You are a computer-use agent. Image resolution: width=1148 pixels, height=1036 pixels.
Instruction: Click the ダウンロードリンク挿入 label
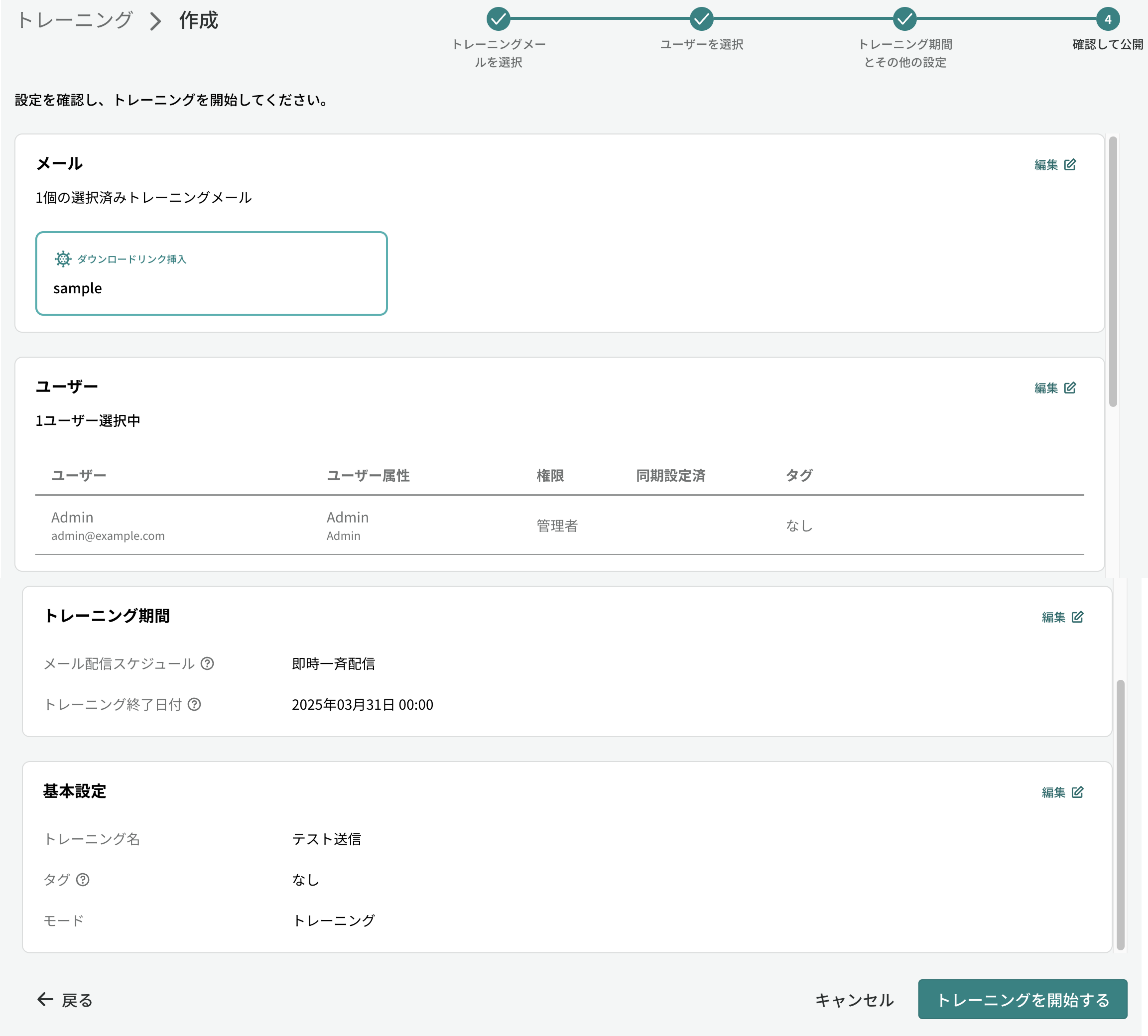coord(131,259)
